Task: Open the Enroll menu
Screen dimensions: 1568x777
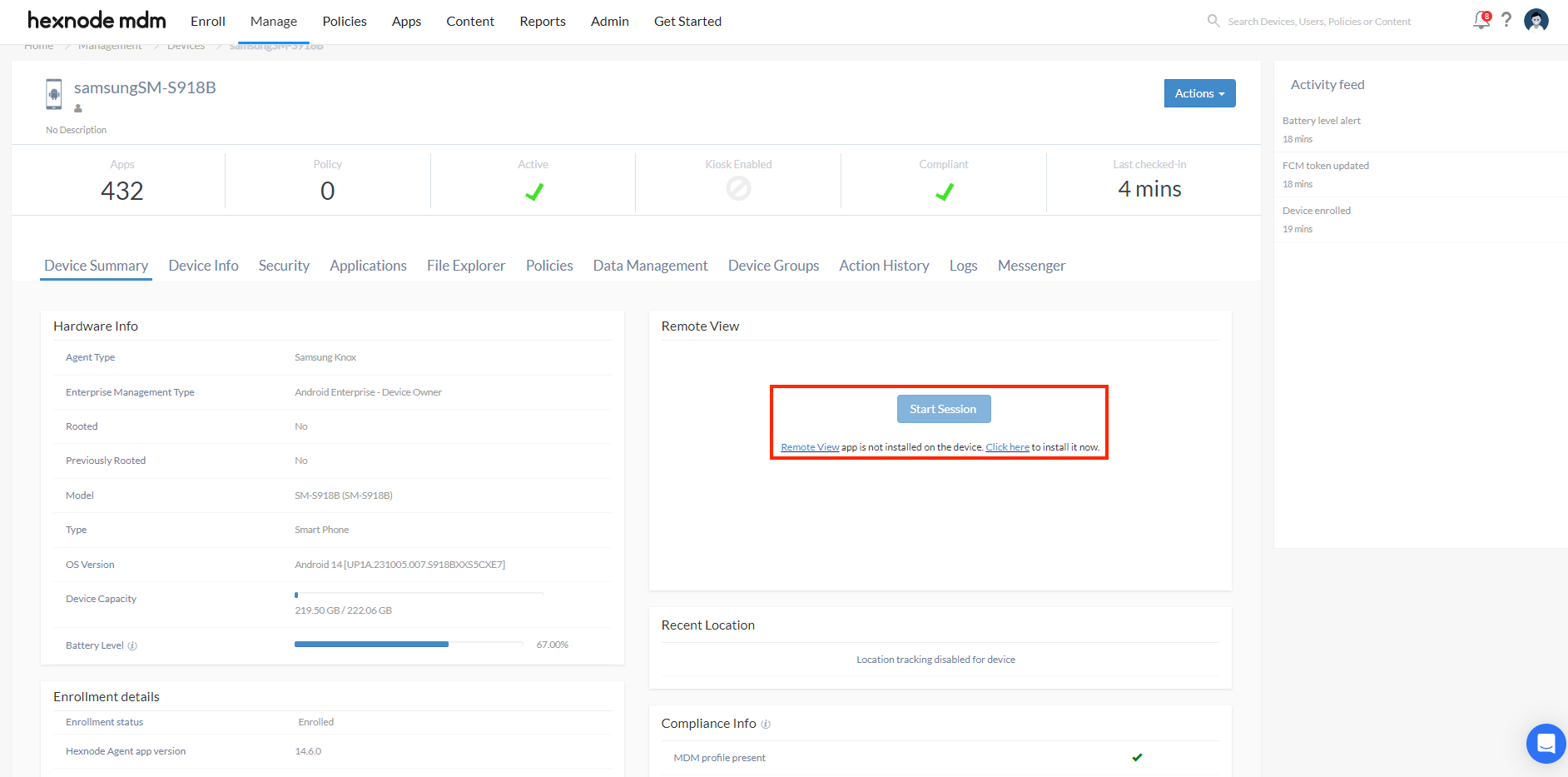Action: [x=208, y=22]
